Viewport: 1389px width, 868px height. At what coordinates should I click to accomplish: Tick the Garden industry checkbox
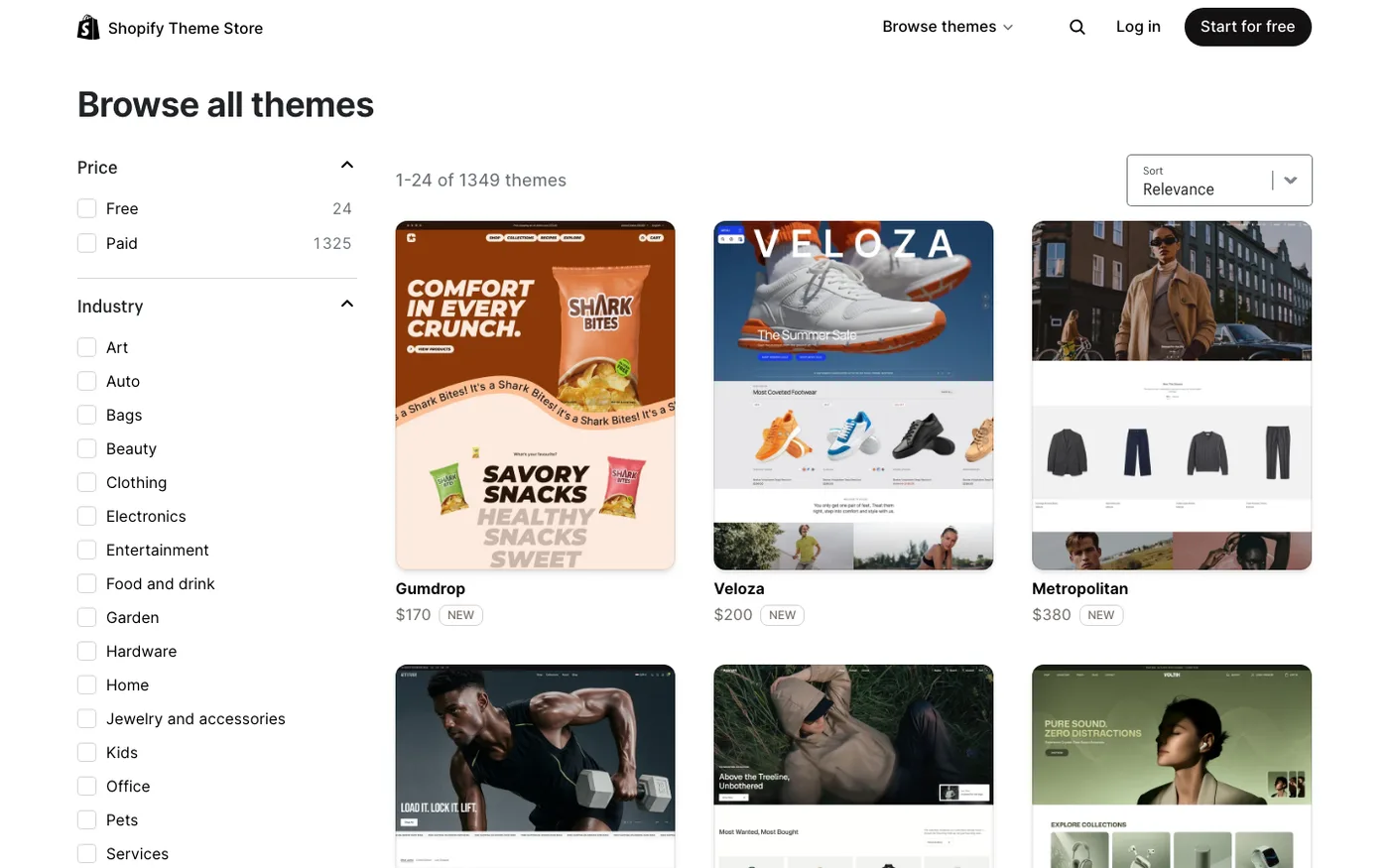tap(87, 617)
